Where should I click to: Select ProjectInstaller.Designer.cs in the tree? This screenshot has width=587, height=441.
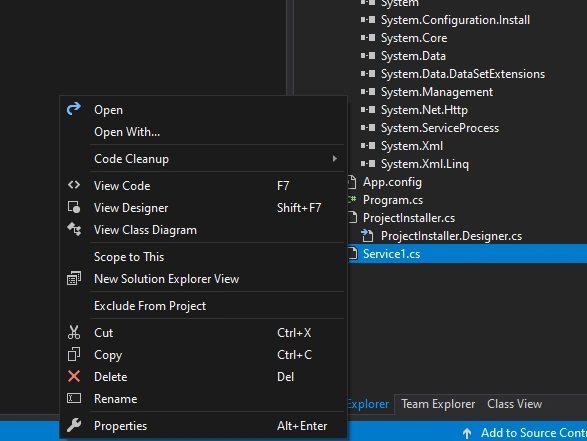click(x=451, y=236)
